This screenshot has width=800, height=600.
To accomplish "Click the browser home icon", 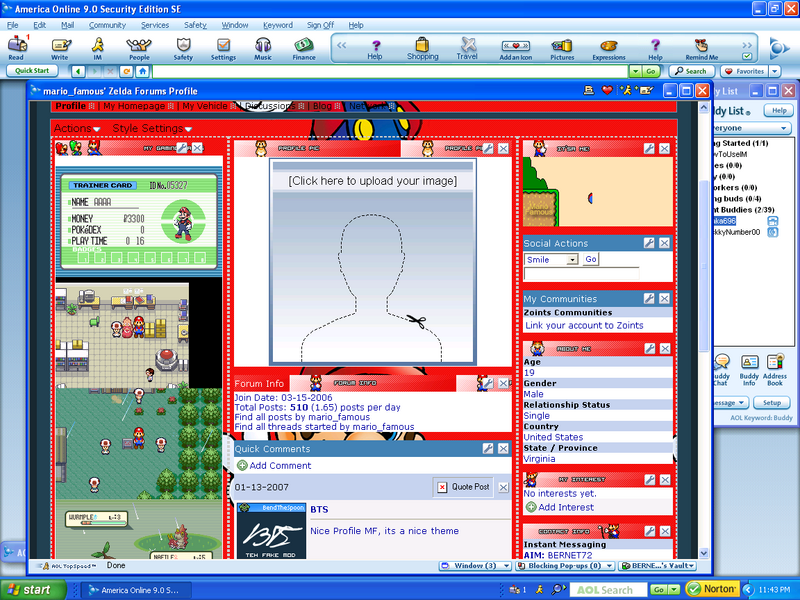I will coord(143,71).
